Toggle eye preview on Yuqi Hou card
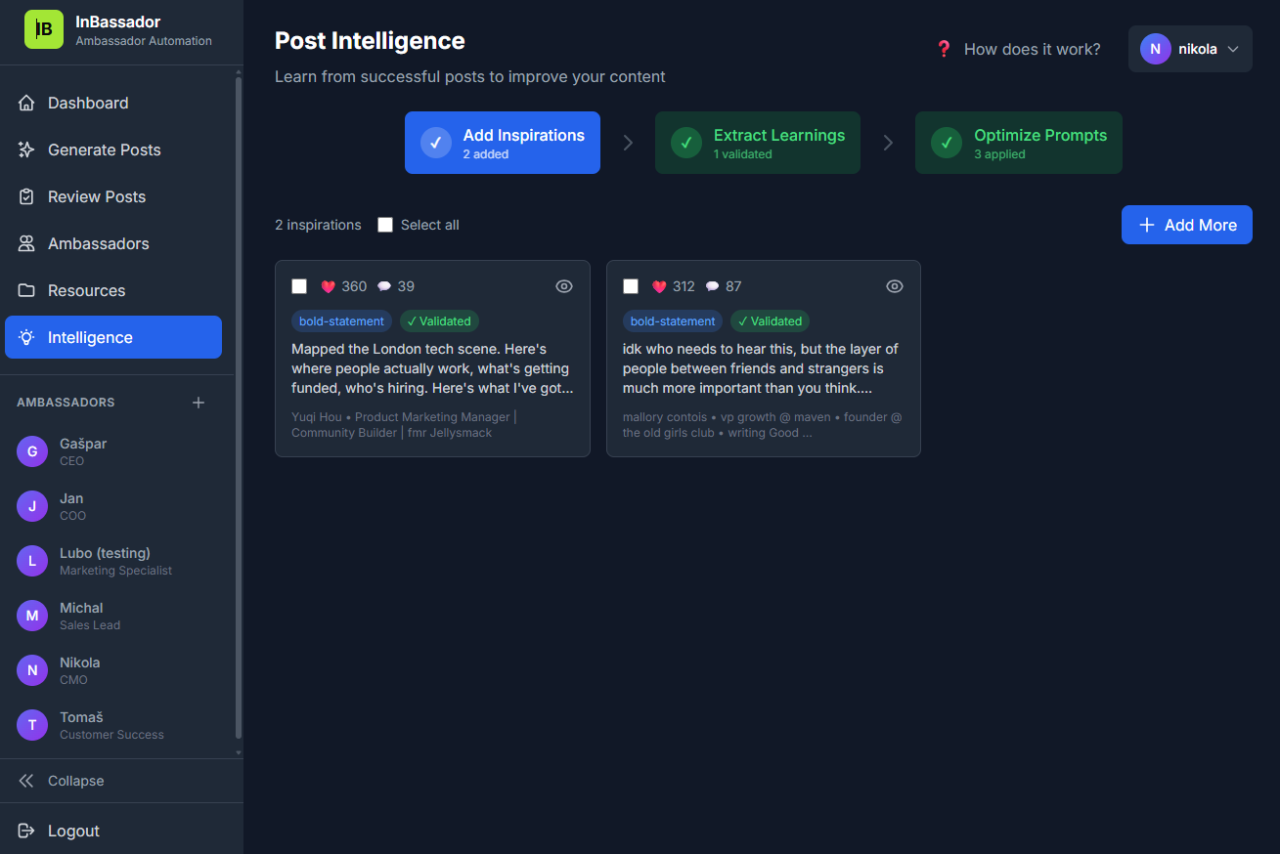The image size is (1280, 854). [564, 287]
